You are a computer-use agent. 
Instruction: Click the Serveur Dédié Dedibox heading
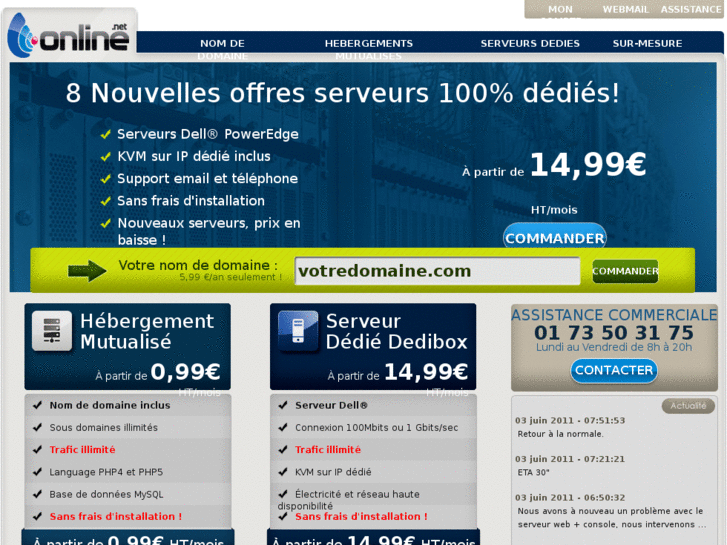396,331
